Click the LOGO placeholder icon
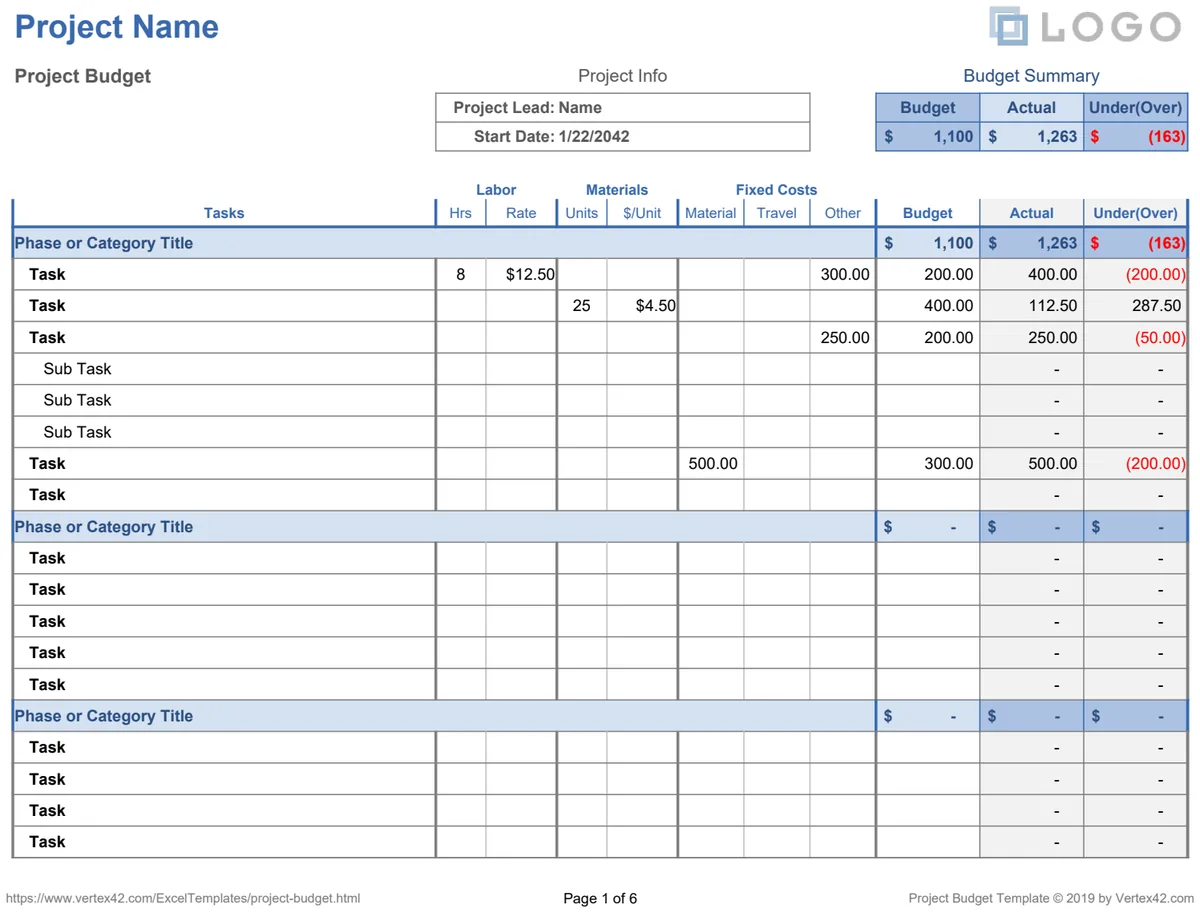1200x913 pixels. (x=1009, y=26)
